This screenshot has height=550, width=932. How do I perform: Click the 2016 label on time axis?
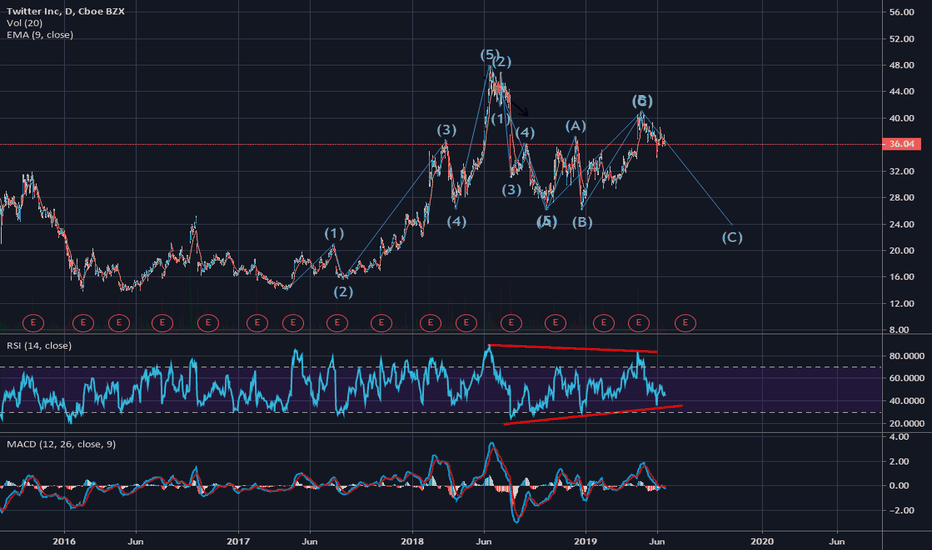[x=64, y=541]
